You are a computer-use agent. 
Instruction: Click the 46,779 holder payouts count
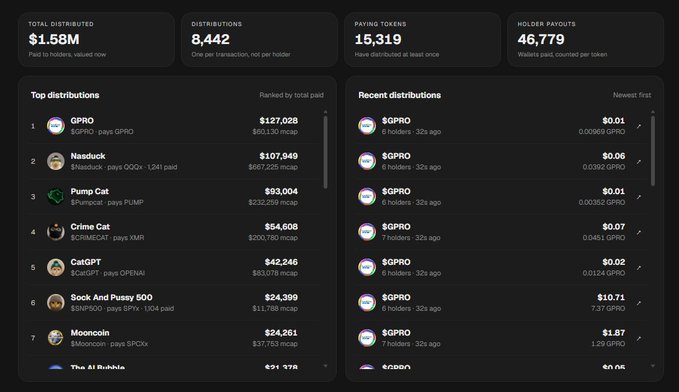541,39
